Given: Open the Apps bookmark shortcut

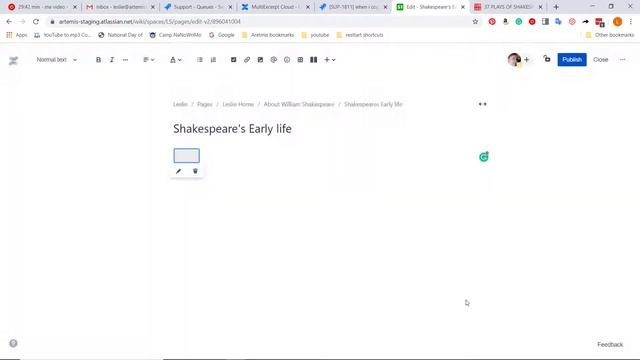Looking at the screenshot, I should [x=17, y=35].
